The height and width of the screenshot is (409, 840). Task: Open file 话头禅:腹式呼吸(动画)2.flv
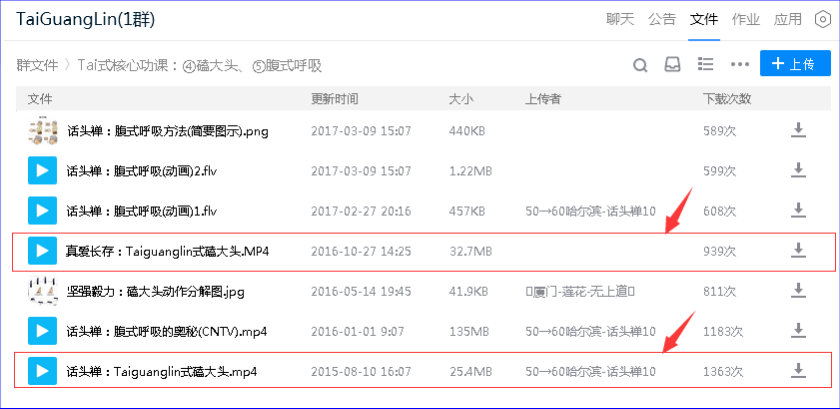[141, 170]
